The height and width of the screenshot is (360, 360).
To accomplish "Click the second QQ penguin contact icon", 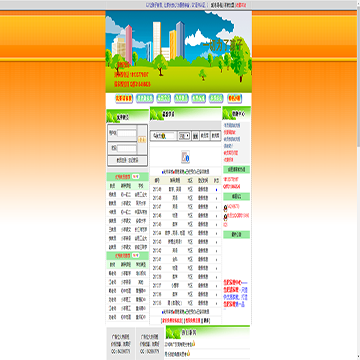I will (x=225, y=217).
